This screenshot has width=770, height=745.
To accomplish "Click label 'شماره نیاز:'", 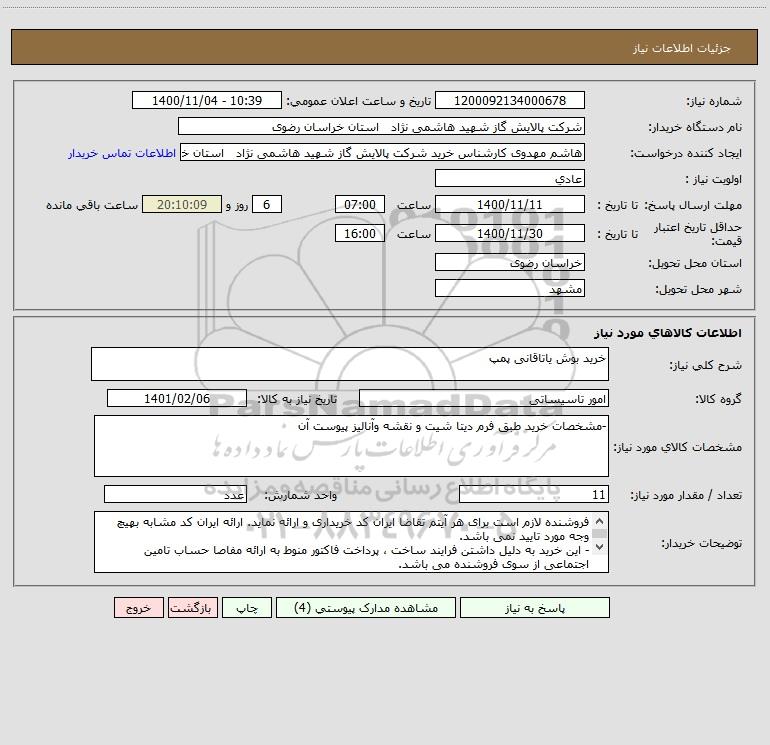I will click(714, 101).
